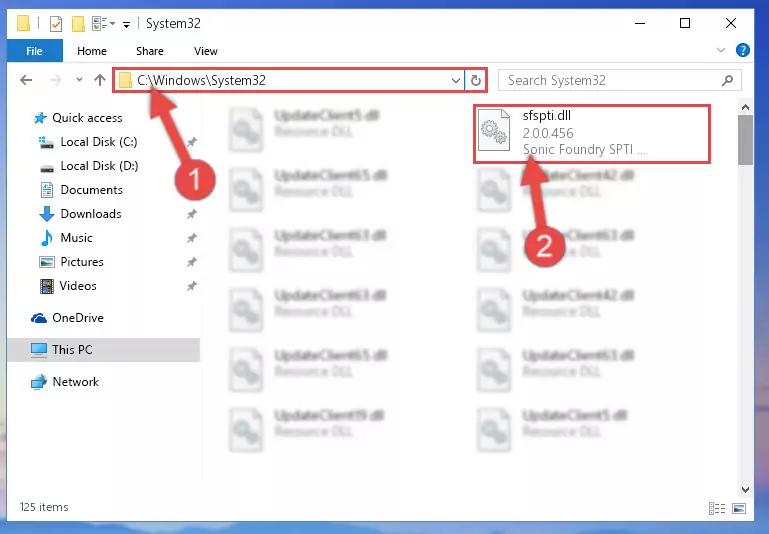Open the recent locations dropdown arrow
Image resolution: width=769 pixels, height=534 pixels.
coord(79,80)
